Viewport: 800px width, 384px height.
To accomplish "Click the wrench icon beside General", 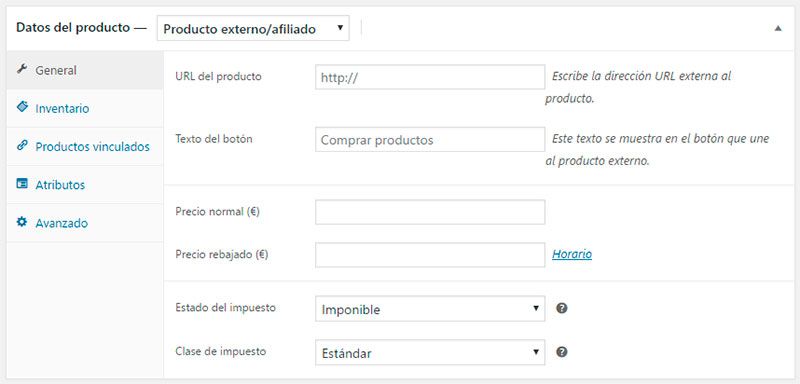I will [x=21, y=69].
